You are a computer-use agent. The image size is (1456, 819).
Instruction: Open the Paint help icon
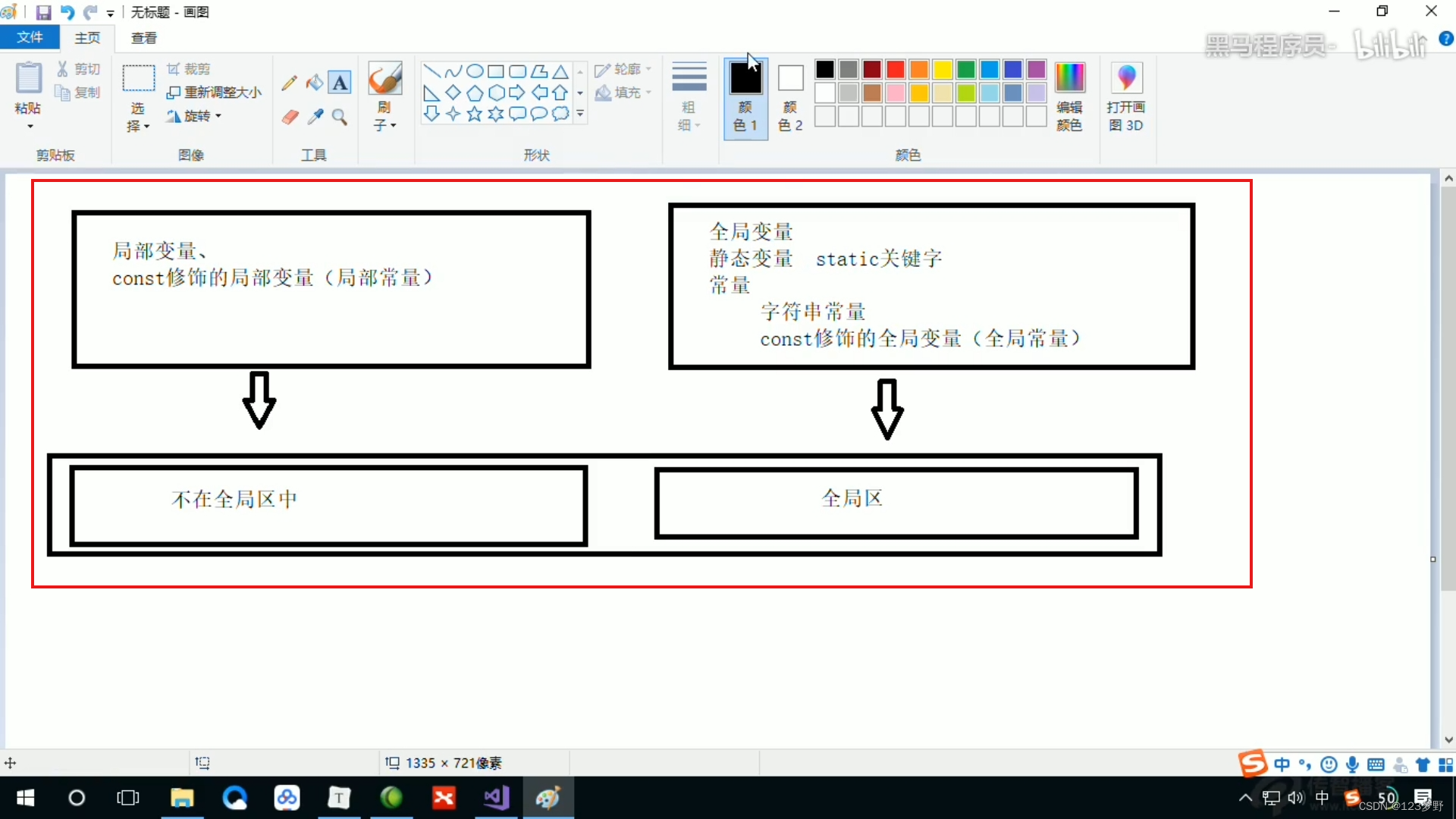pyautogui.click(x=1446, y=39)
